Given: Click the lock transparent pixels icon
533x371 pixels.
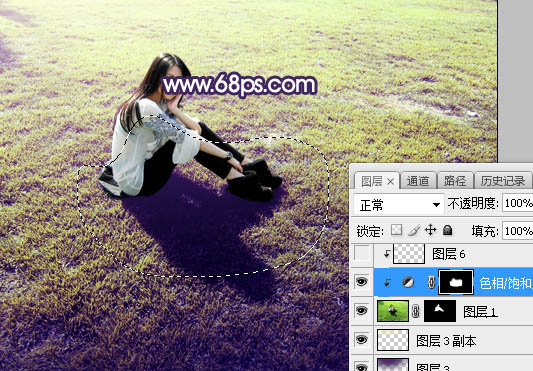Looking at the screenshot, I should point(396,230).
